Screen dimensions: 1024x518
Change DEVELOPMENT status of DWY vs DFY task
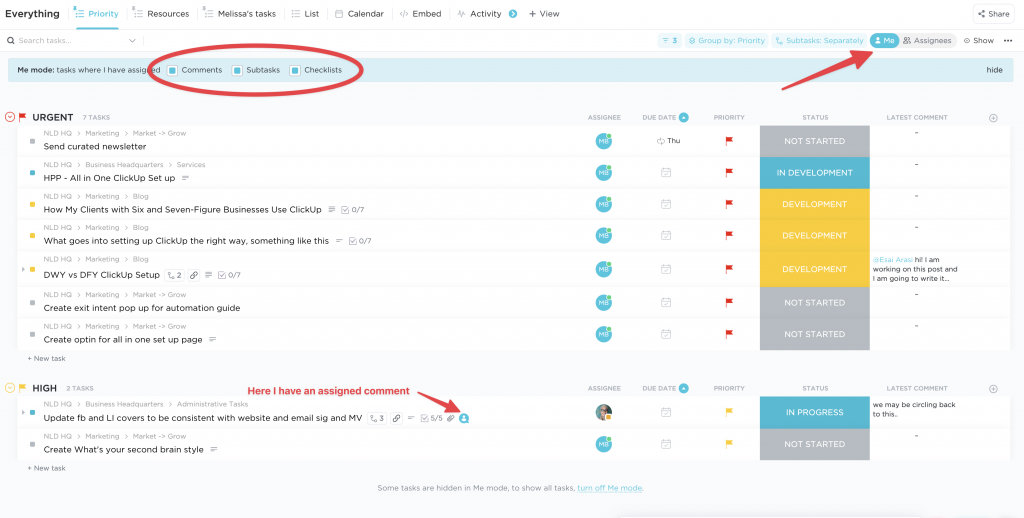point(814,269)
